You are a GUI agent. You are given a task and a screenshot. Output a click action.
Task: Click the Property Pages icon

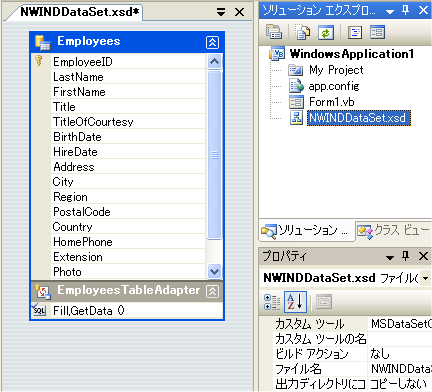pos(323,302)
